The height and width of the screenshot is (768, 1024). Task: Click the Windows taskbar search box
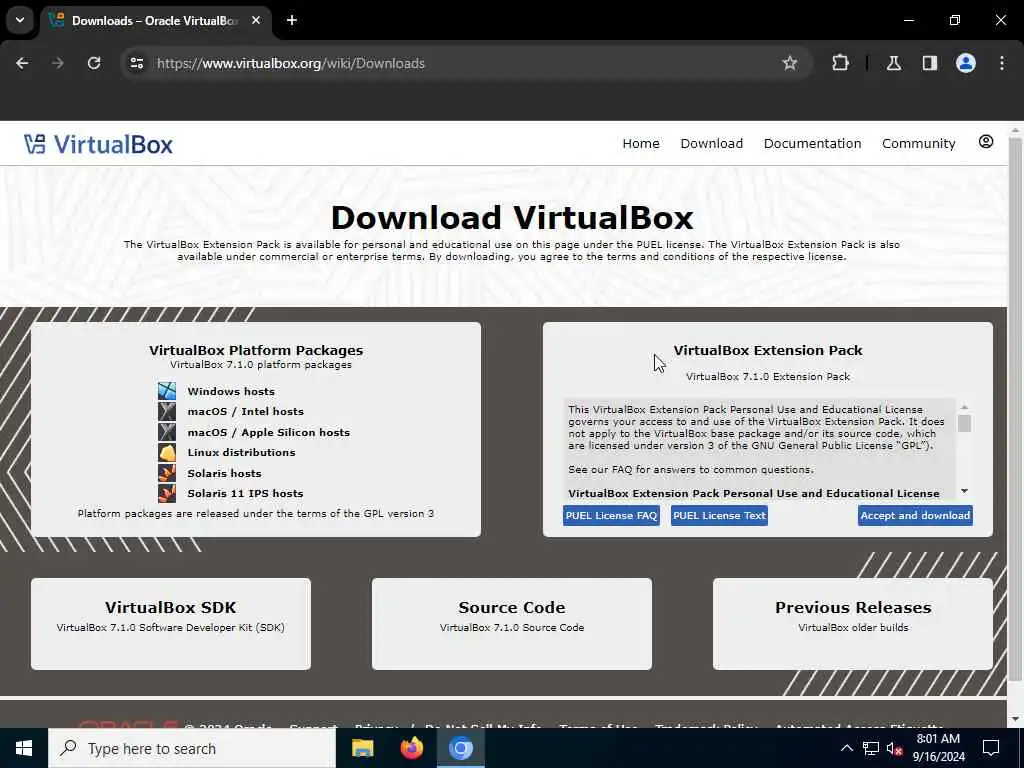pyautogui.click(x=192, y=748)
